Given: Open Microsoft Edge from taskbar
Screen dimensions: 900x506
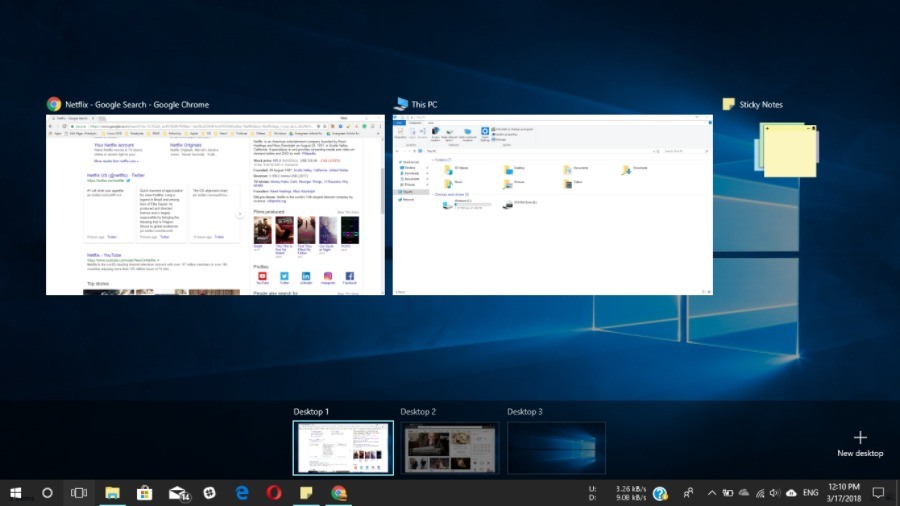Looking at the screenshot, I should (242, 493).
